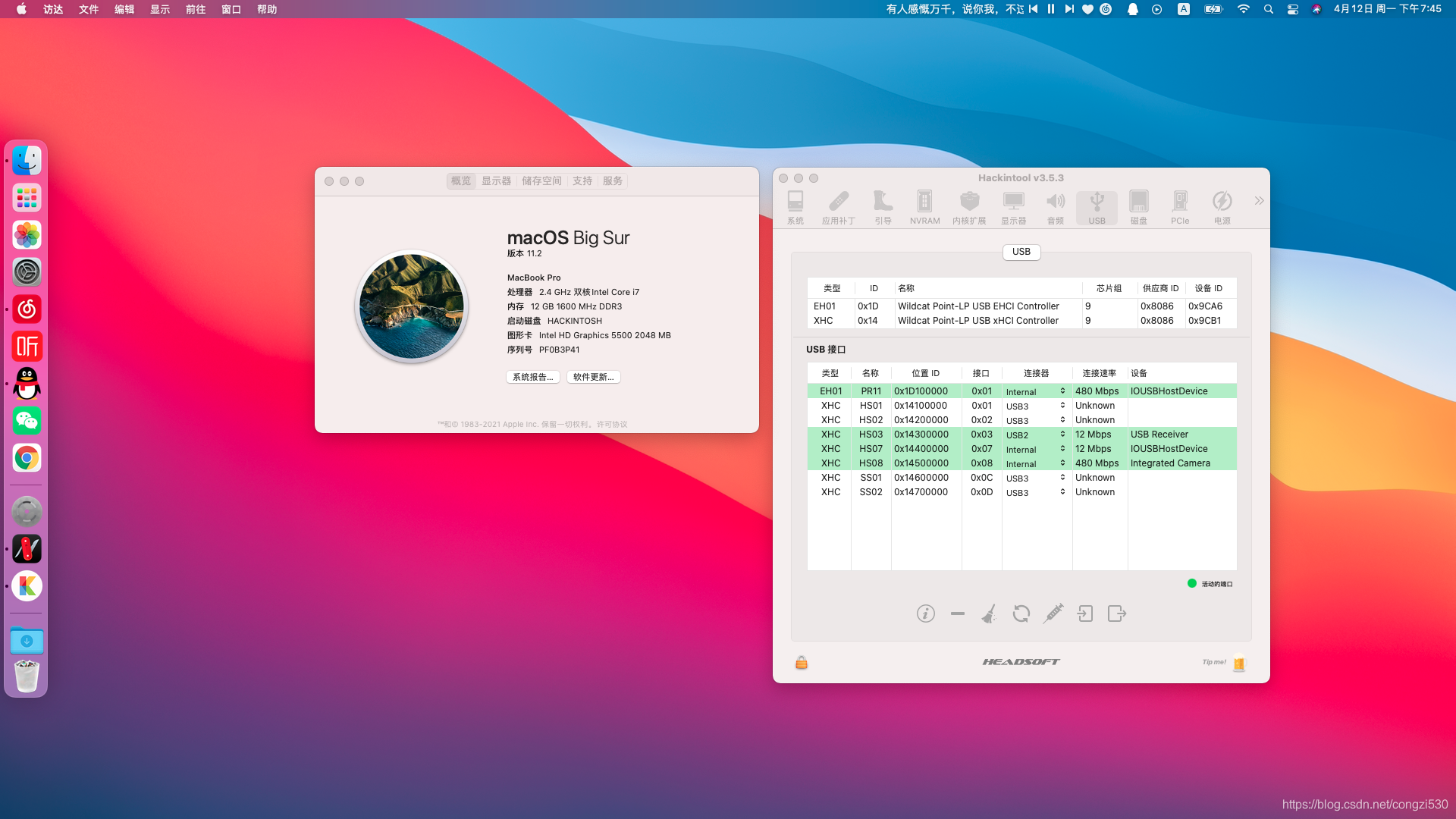Inject USB ports with syringe icon
1456x819 pixels.
click(x=1053, y=613)
